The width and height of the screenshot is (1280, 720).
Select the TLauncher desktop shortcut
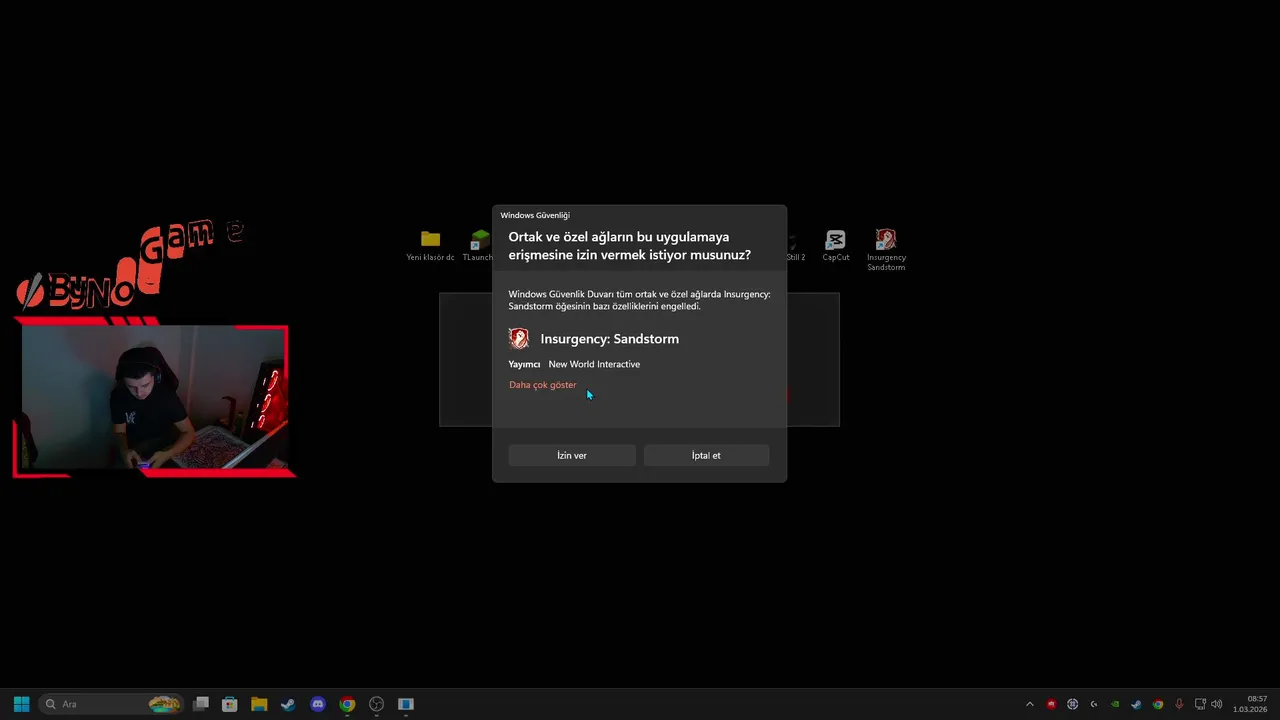[479, 246]
